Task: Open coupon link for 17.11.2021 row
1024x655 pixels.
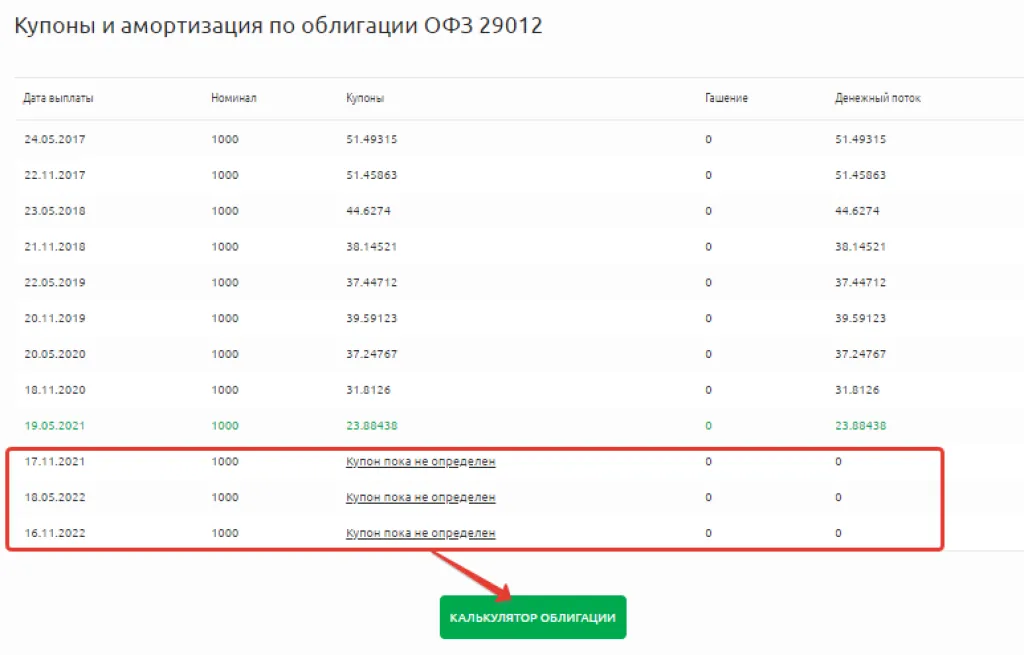Action: pos(420,461)
